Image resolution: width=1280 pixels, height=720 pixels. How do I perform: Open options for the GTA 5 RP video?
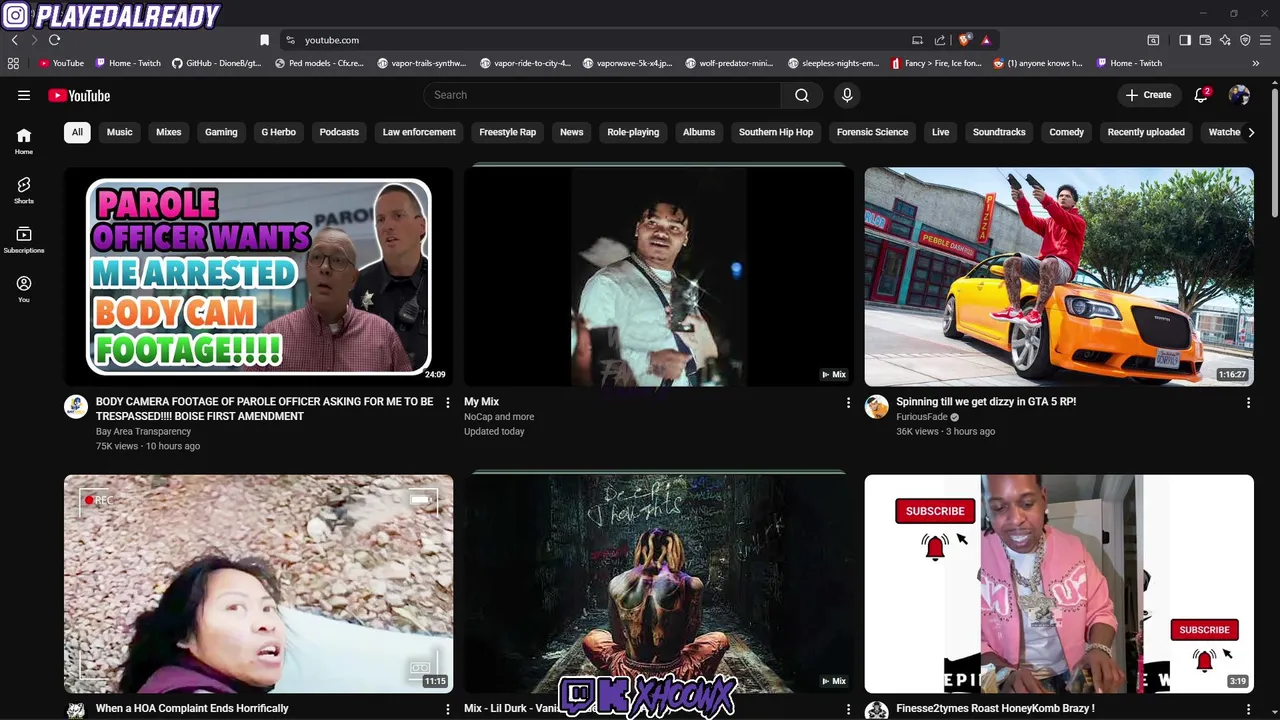(1248, 402)
